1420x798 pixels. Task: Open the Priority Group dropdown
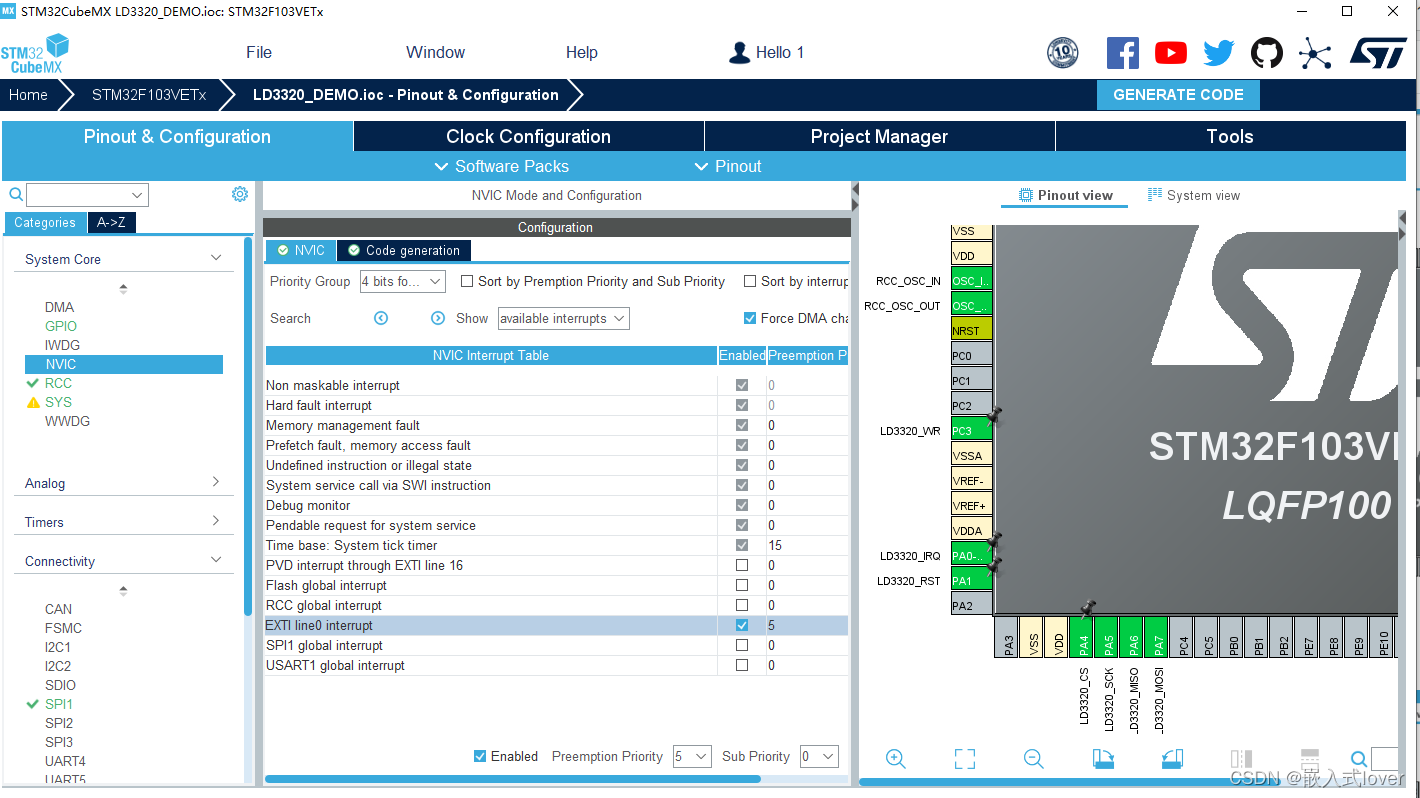[x=402, y=281]
